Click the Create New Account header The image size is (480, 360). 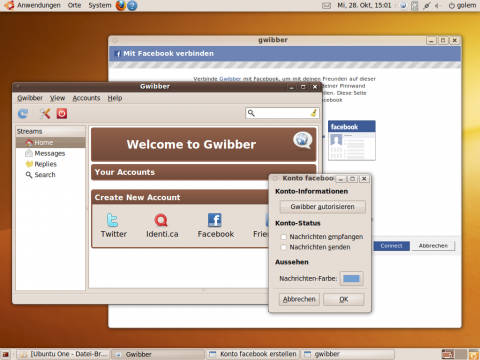coord(137,197)
